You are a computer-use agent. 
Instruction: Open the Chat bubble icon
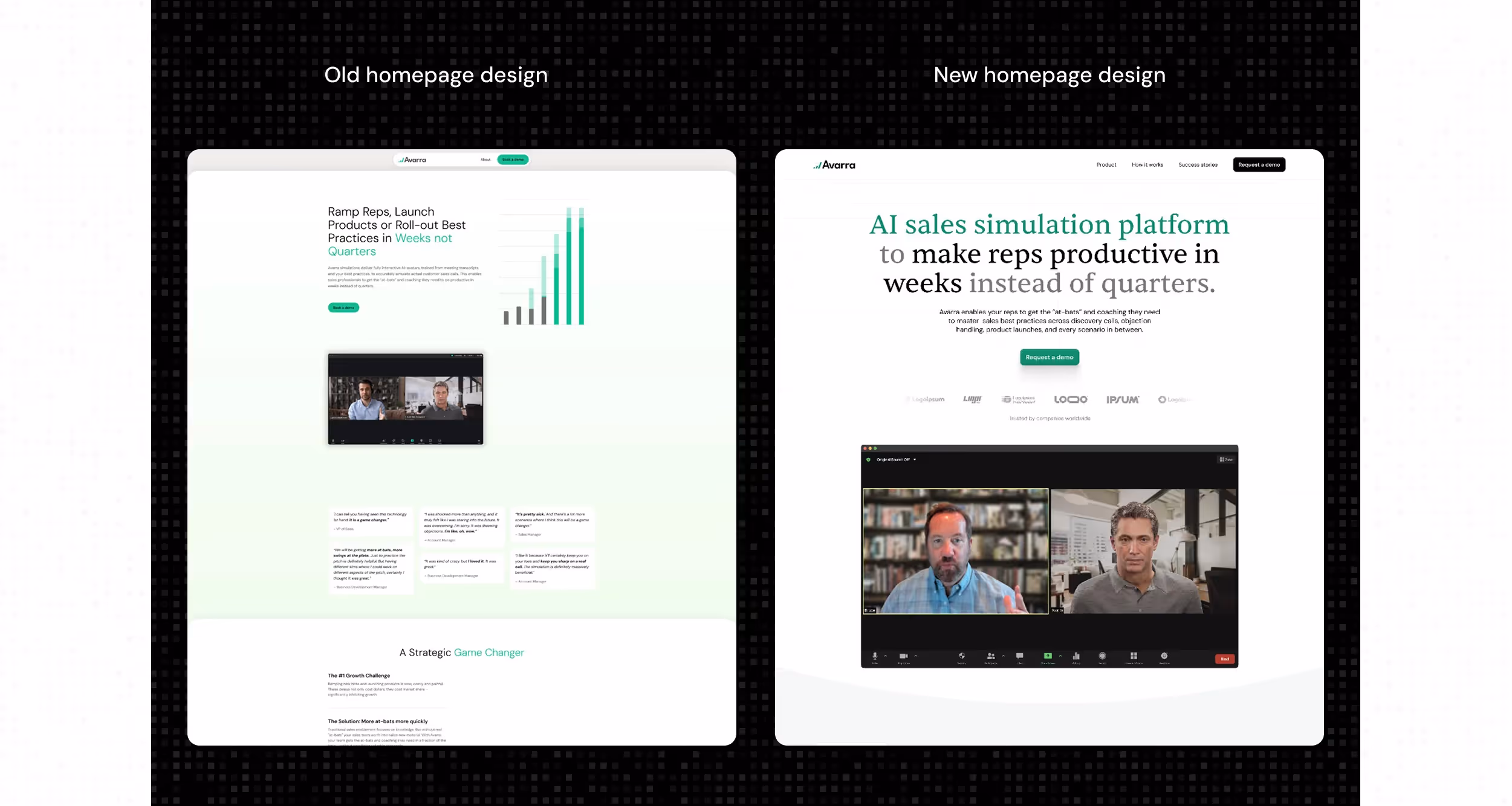click(1020, 656)
